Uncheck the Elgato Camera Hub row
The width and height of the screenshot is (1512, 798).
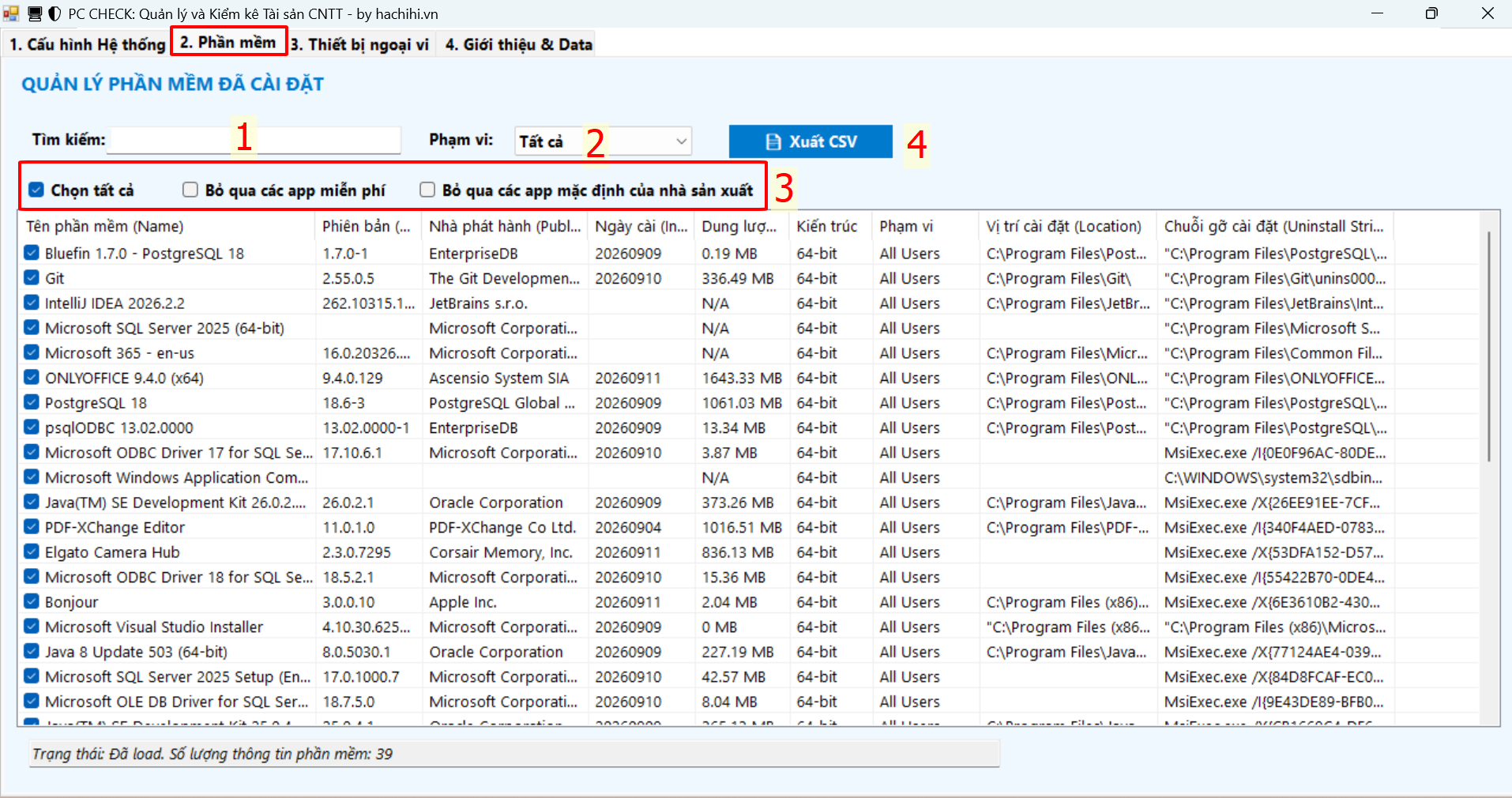32,552
